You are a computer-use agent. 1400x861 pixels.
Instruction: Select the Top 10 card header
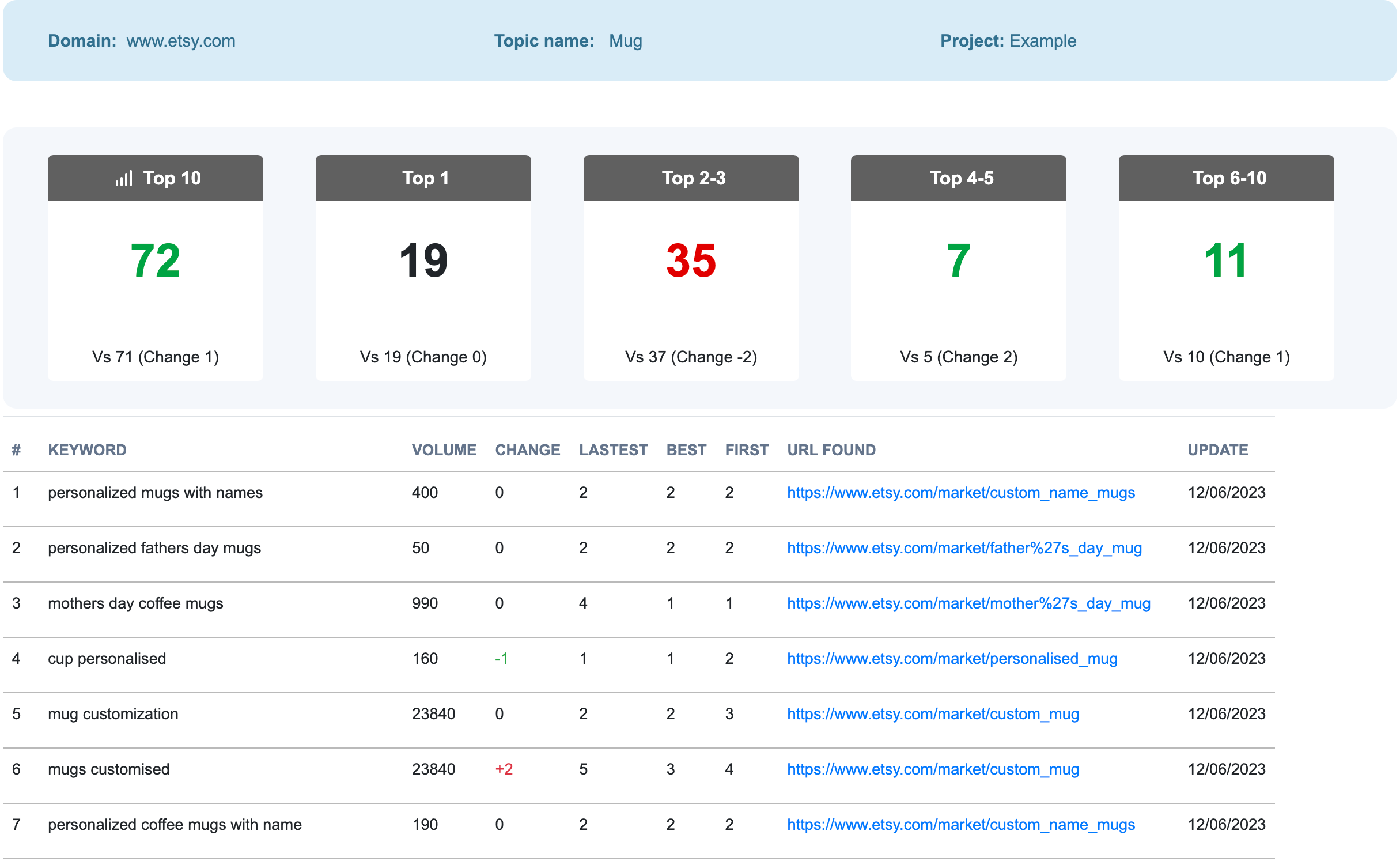pyautogui.click(x=156, y=179)
